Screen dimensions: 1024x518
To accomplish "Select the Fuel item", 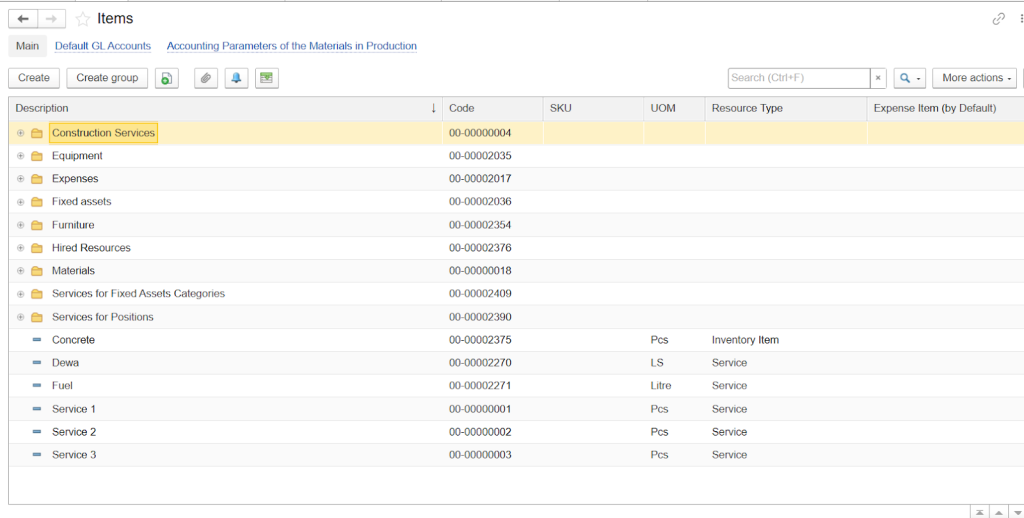I will click(62, 385).
